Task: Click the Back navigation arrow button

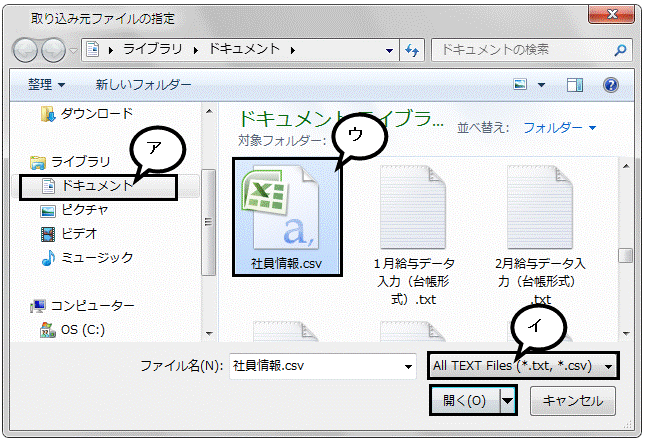Action: (x=26, y=50)
